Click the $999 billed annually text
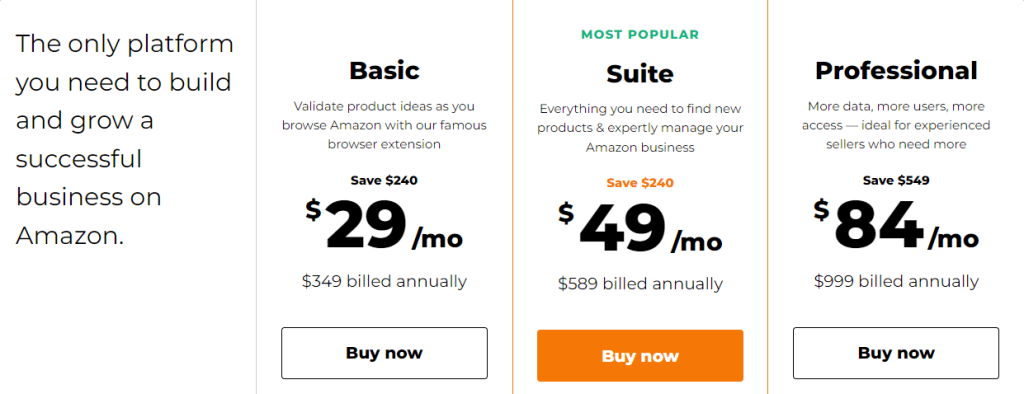Screen dimensions: 1024x394 (896, 282)
